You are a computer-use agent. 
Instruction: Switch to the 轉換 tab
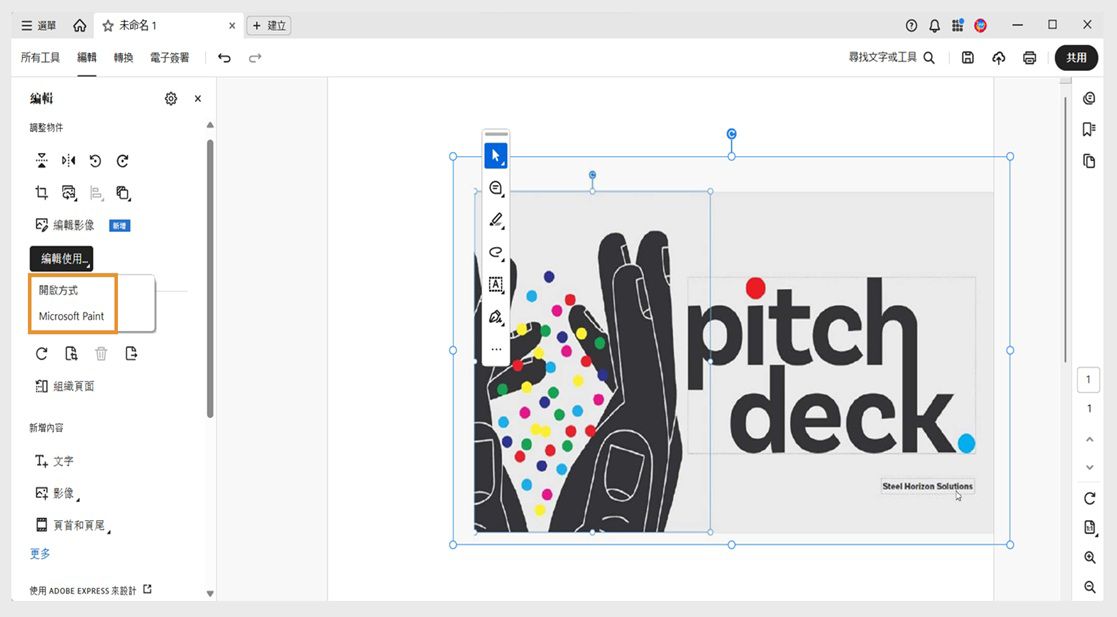pyautogui.click(x=123, y=58)
